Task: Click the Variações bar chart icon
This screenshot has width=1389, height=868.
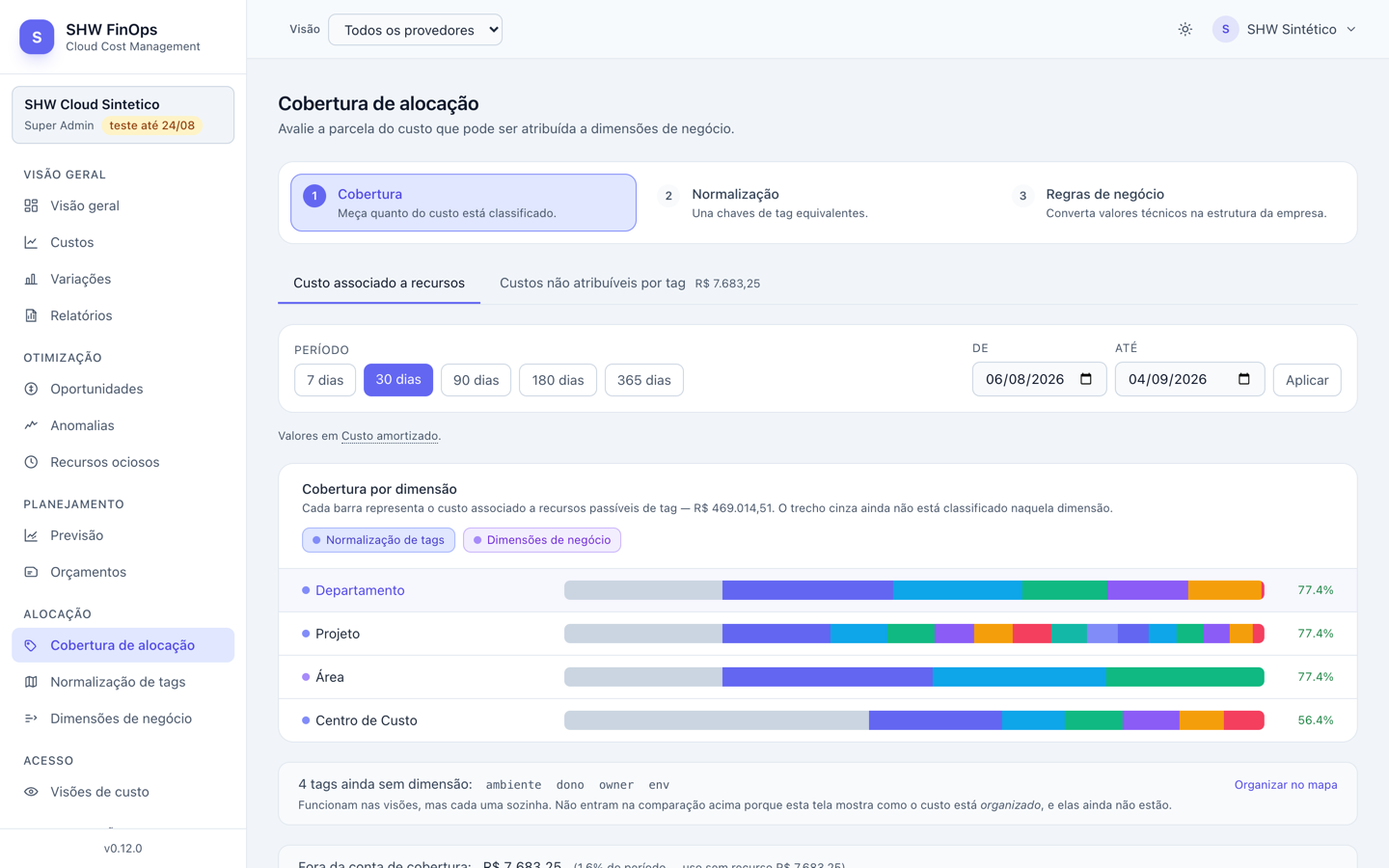Action: coord(31,279)
